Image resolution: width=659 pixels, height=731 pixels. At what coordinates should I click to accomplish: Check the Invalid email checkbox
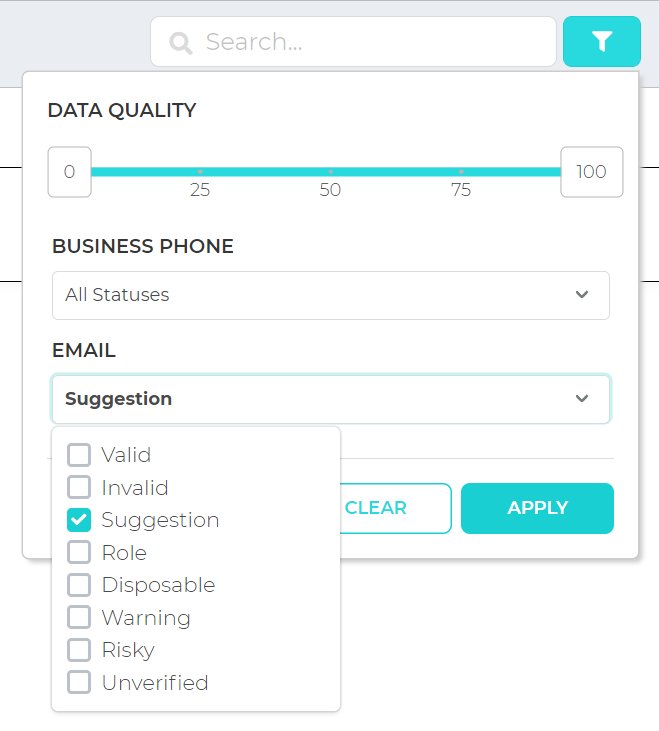click(79, 488)
